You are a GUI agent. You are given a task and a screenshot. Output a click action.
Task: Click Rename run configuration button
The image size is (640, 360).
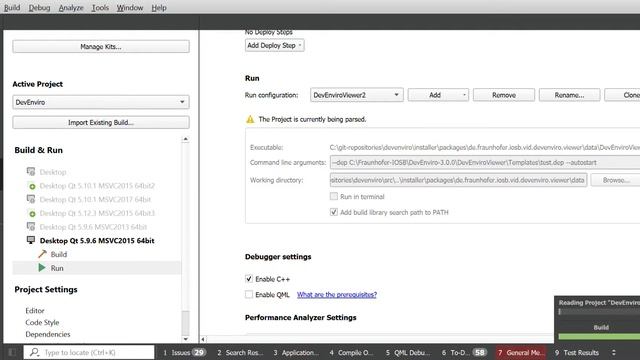tap(569, 95)
